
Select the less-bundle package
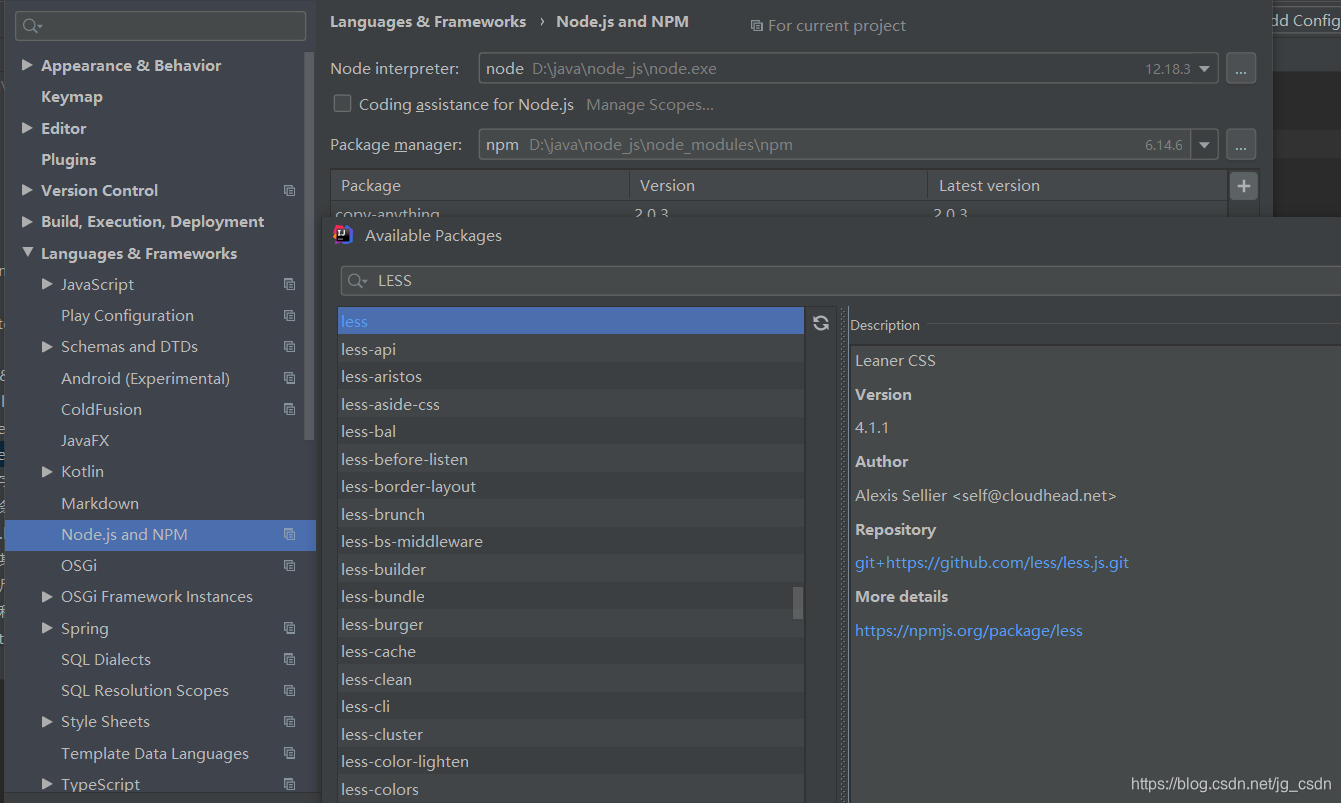[571, 597]
